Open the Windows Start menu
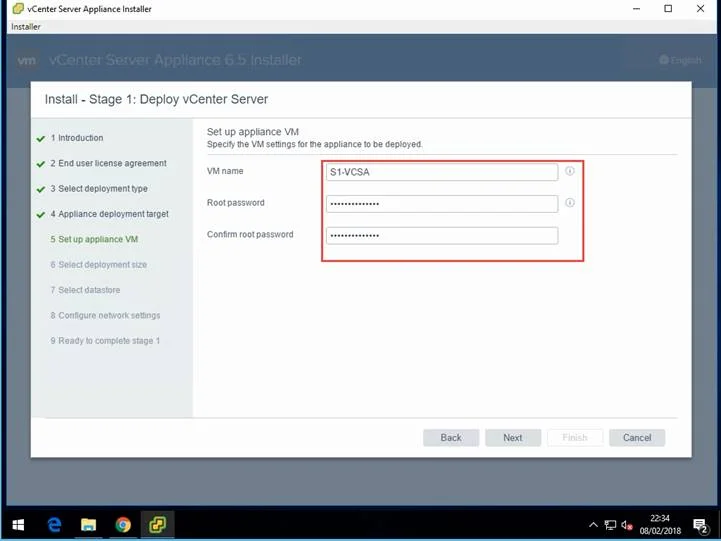Screen dimensions: 721x541 [18, 524]
